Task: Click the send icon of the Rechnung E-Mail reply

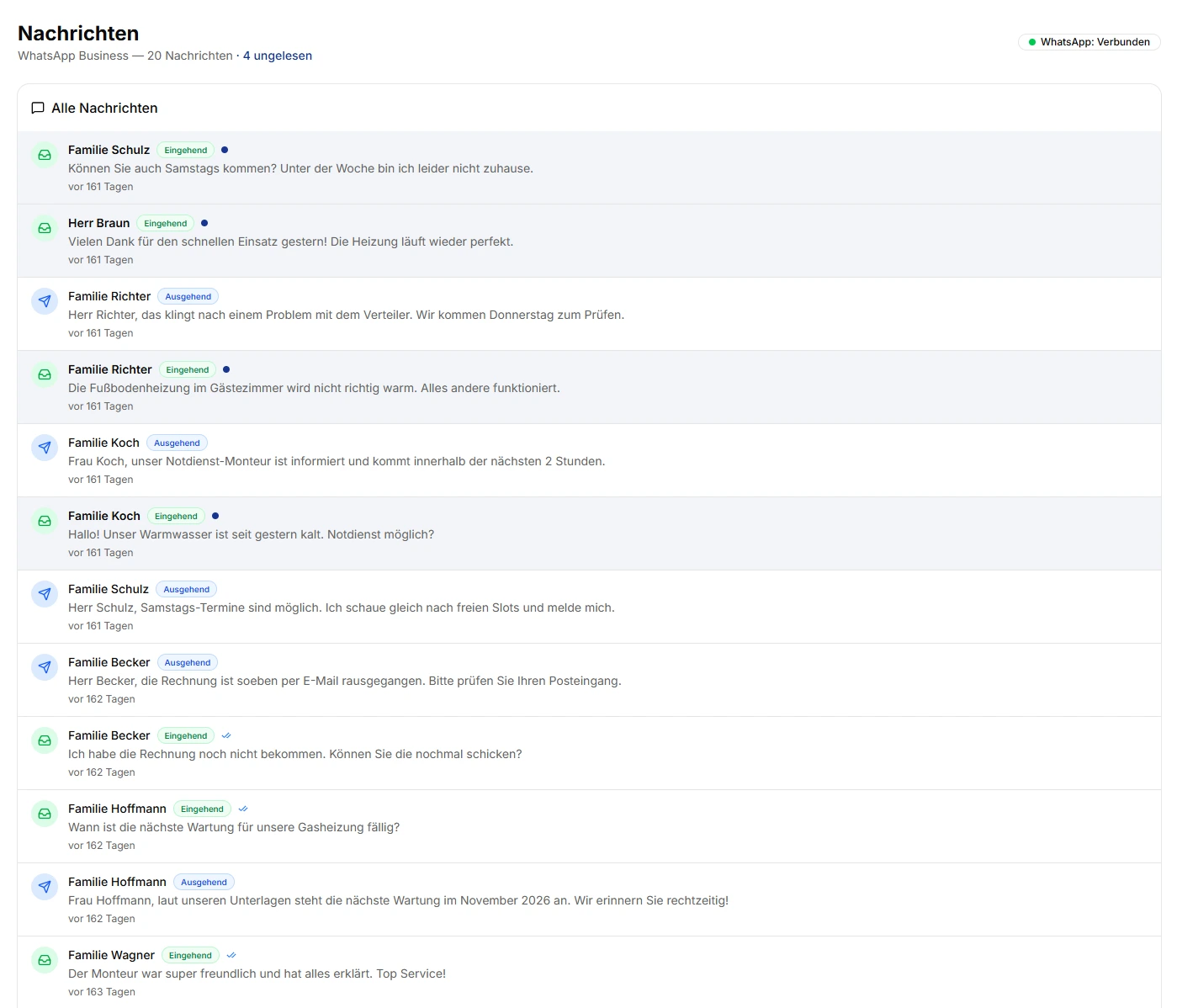Action: click(x=45, y=667)
